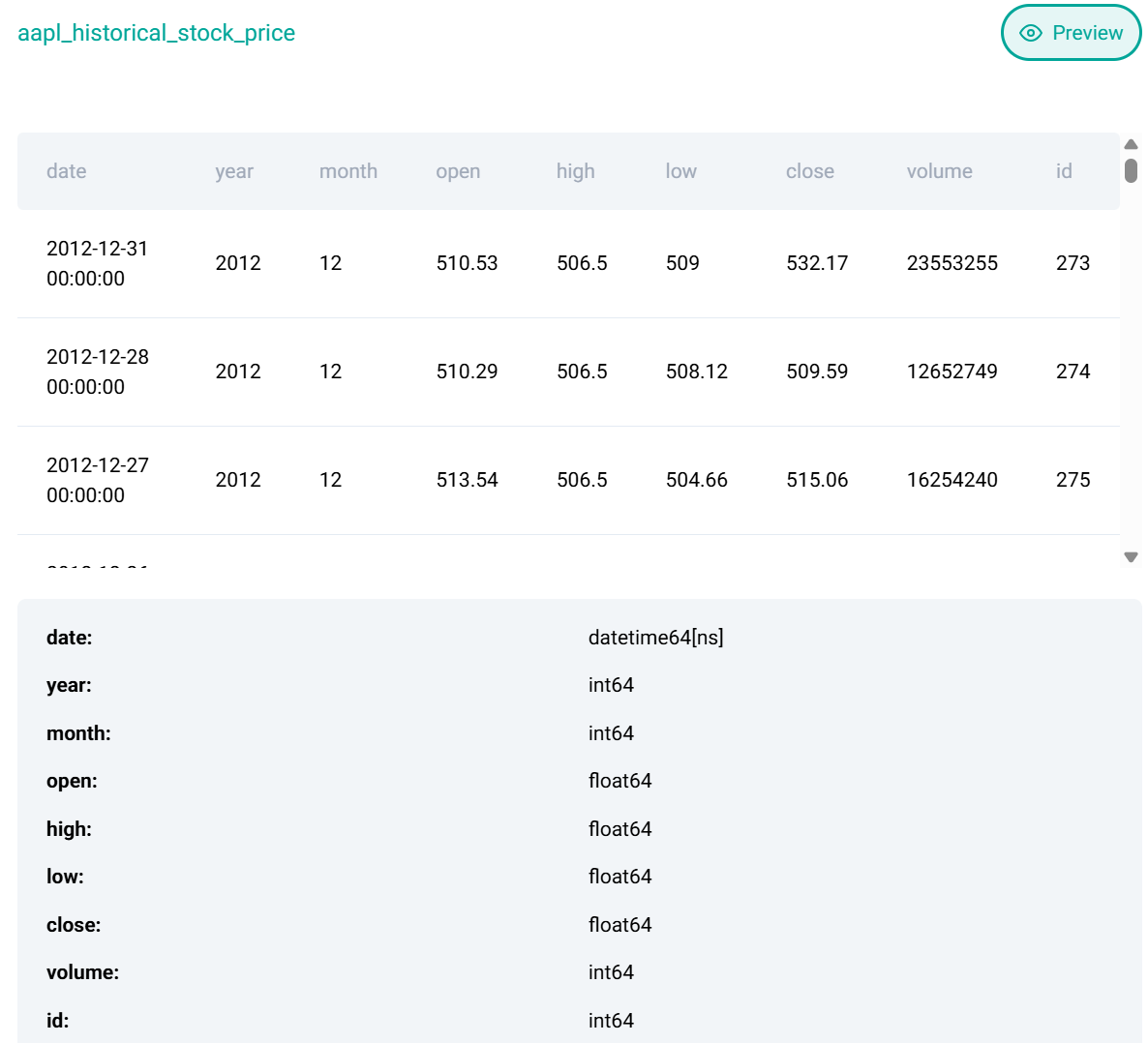Click the 'low:' schema label

tap(65, 877)
